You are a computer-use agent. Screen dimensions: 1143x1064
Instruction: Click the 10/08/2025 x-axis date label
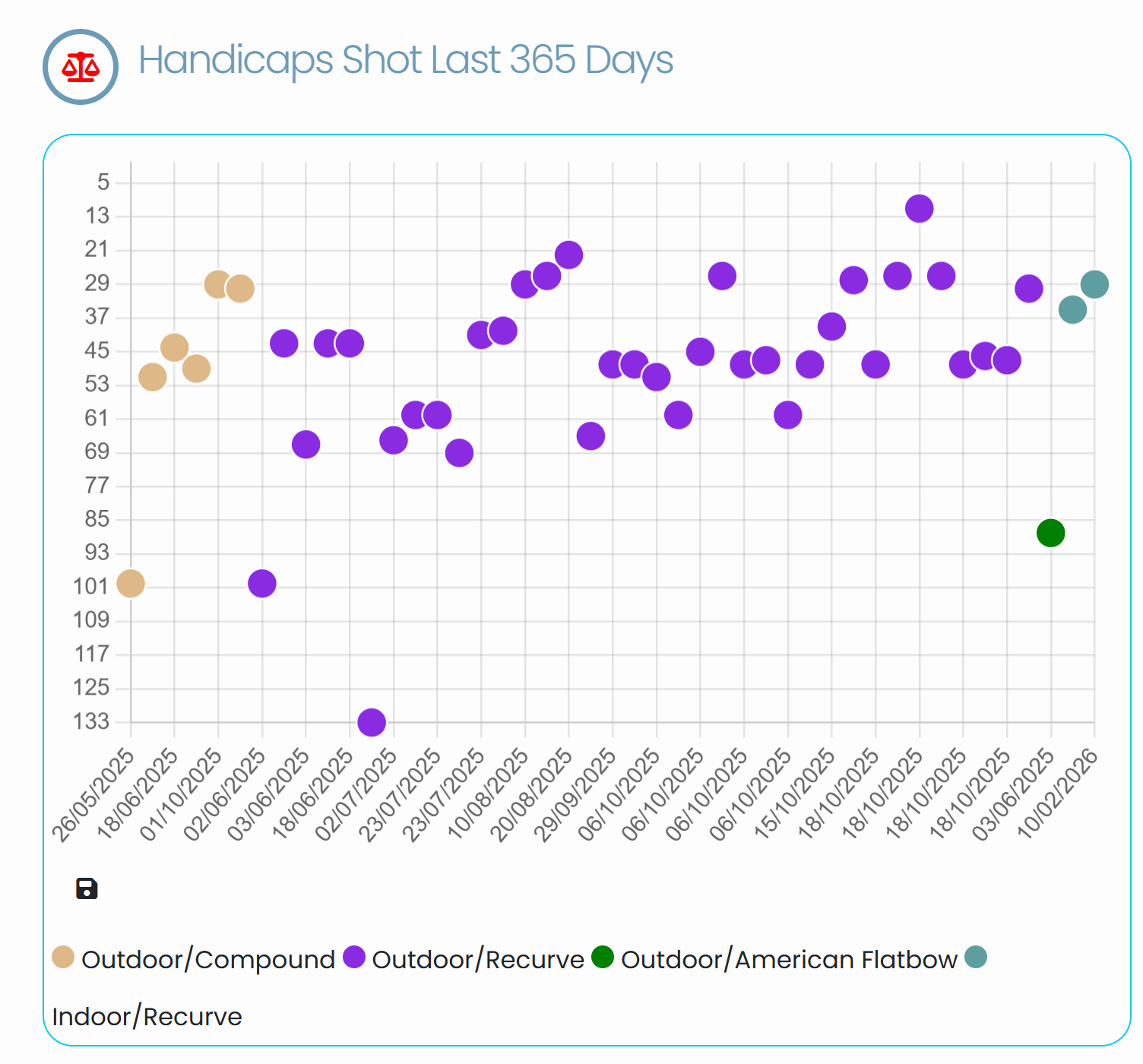coord(489,794)
